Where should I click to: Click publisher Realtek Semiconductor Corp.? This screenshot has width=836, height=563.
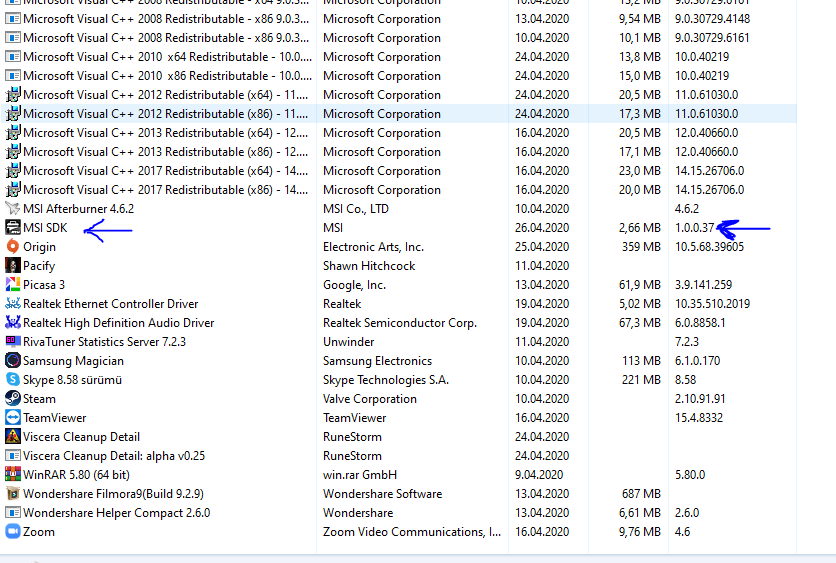[x=400, y=323]
